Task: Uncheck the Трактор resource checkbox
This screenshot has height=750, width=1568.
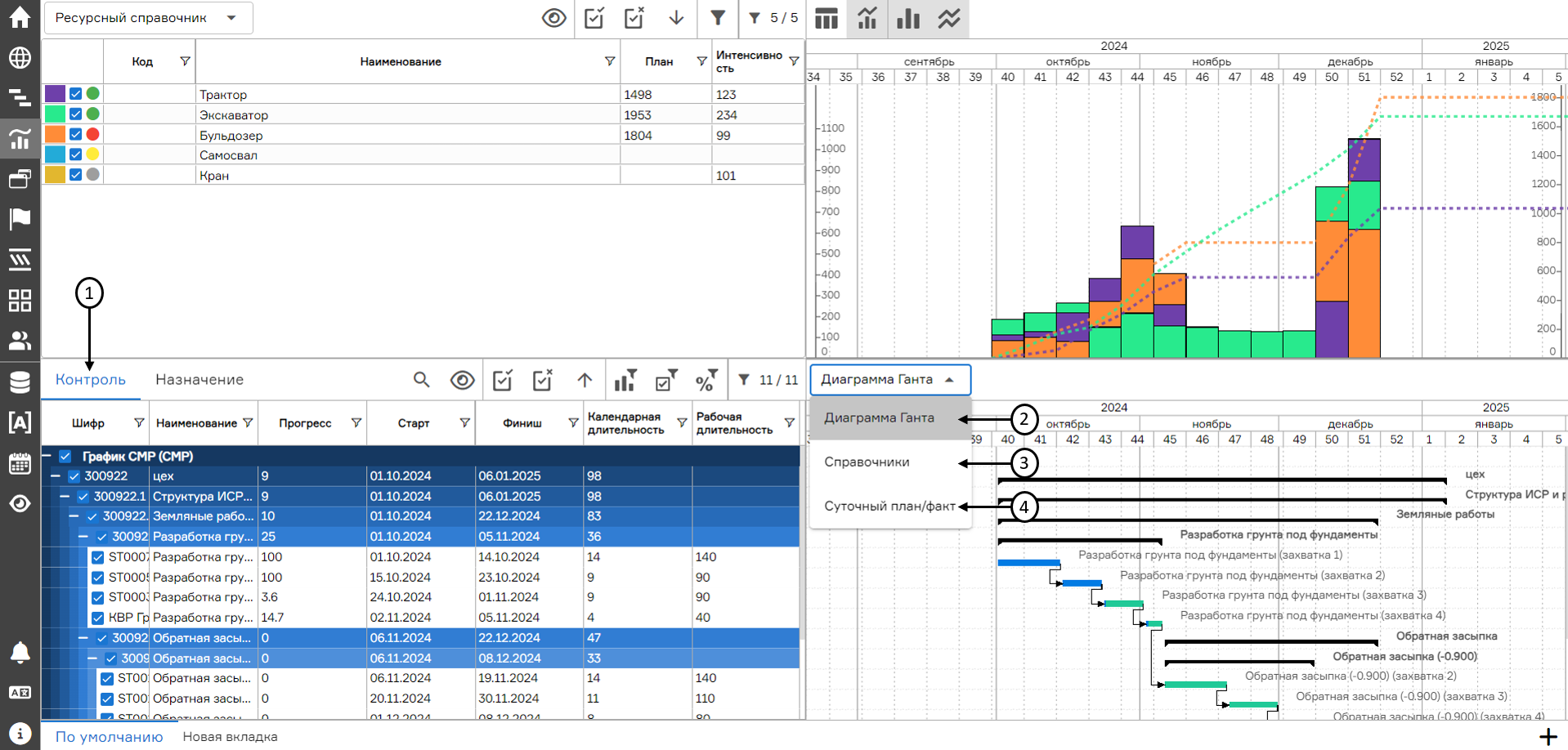Action: click(75, 94)
